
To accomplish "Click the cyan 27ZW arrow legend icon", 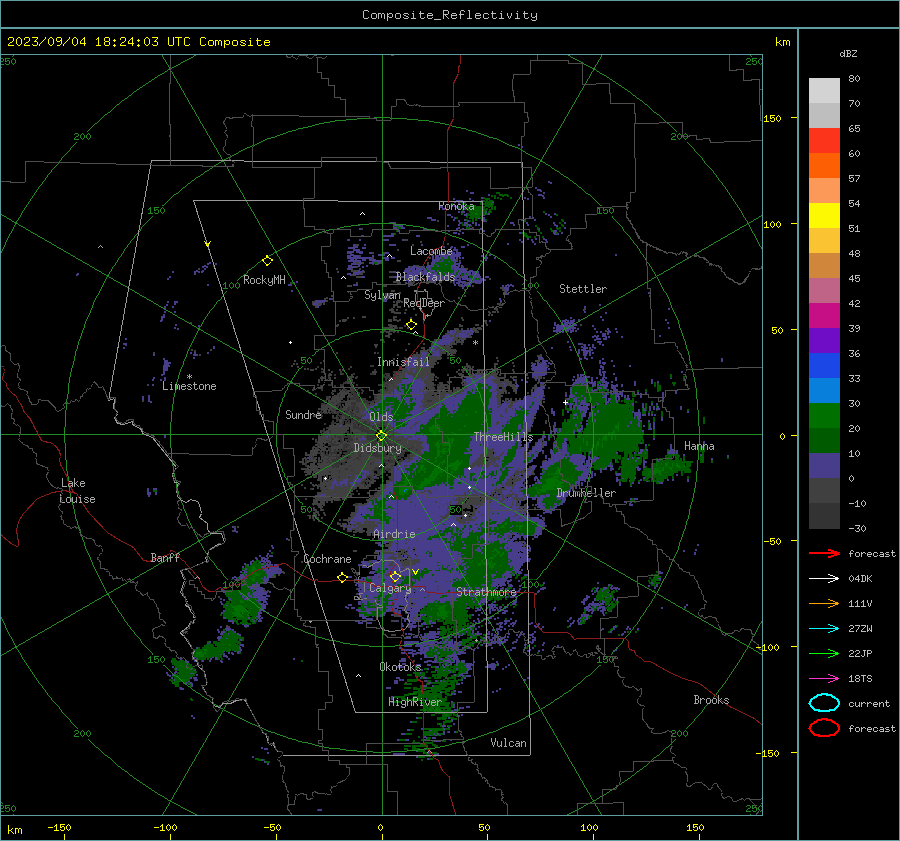I will (x=824, y=629).
